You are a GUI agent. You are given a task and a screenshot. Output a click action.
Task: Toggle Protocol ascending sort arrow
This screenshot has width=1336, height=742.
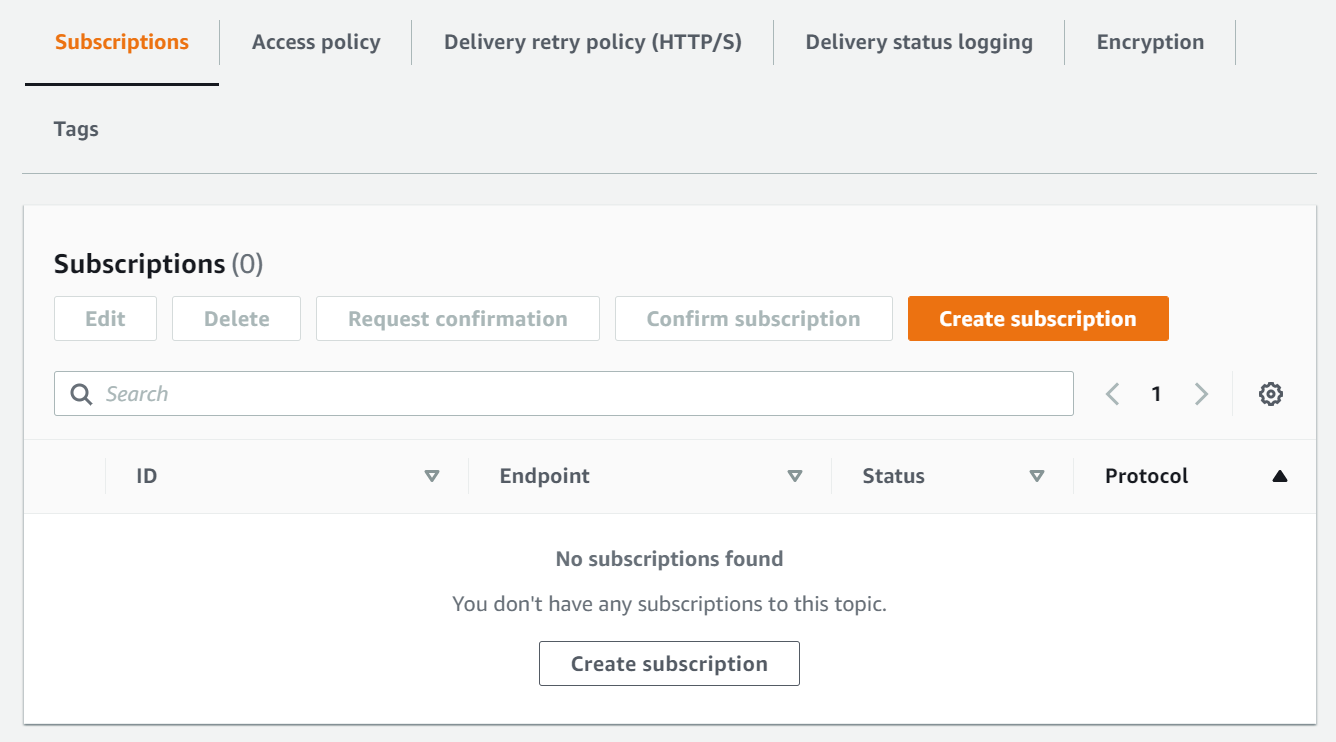point(1279,476)
